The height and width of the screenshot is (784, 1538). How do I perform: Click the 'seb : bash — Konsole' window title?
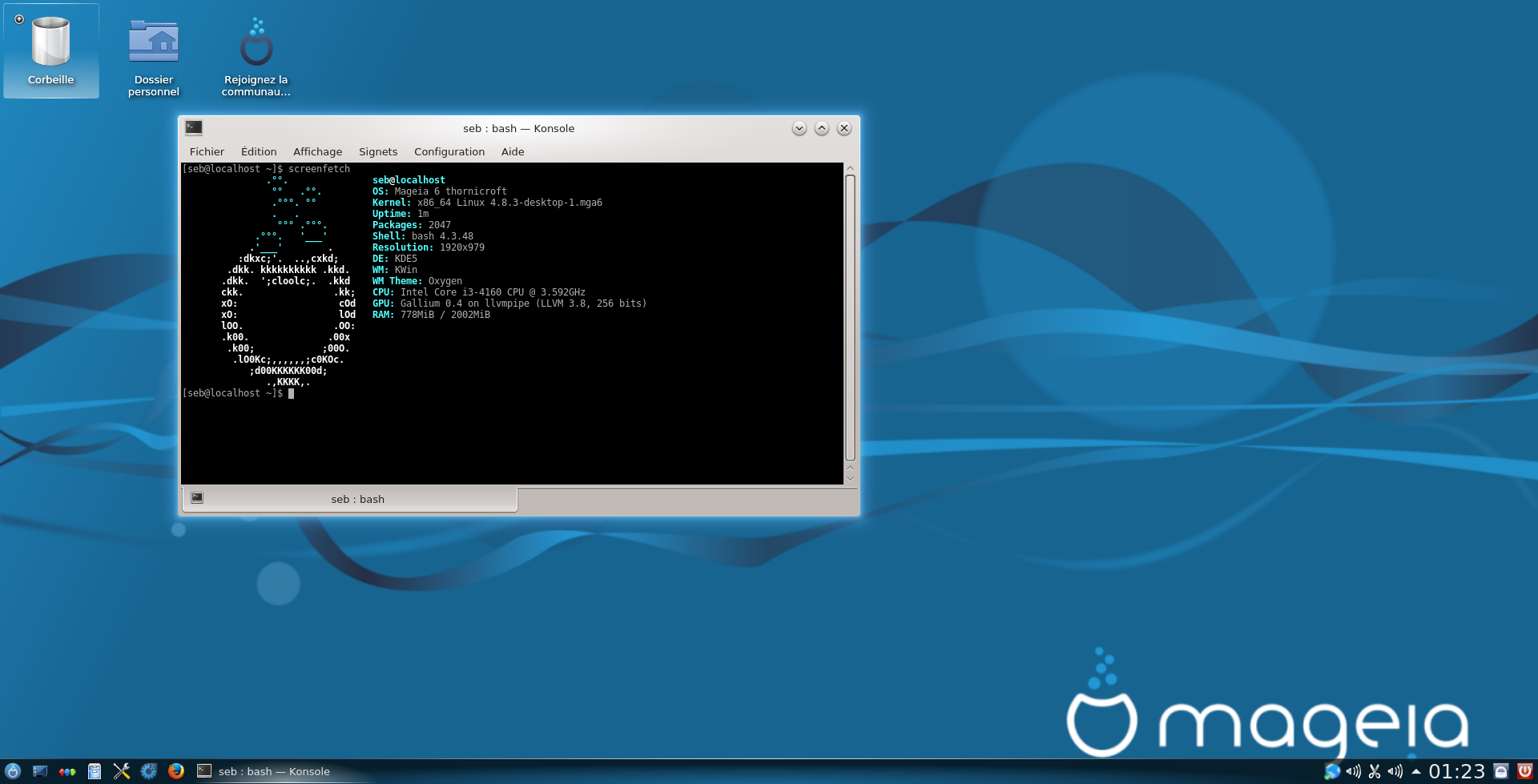pyautogui.click(x=518, y=128)
